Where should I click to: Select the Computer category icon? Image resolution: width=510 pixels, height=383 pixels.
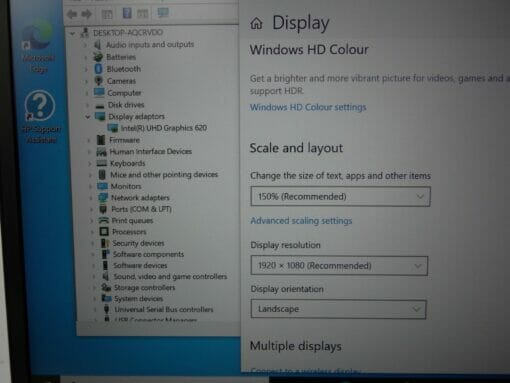click(99, 92)
